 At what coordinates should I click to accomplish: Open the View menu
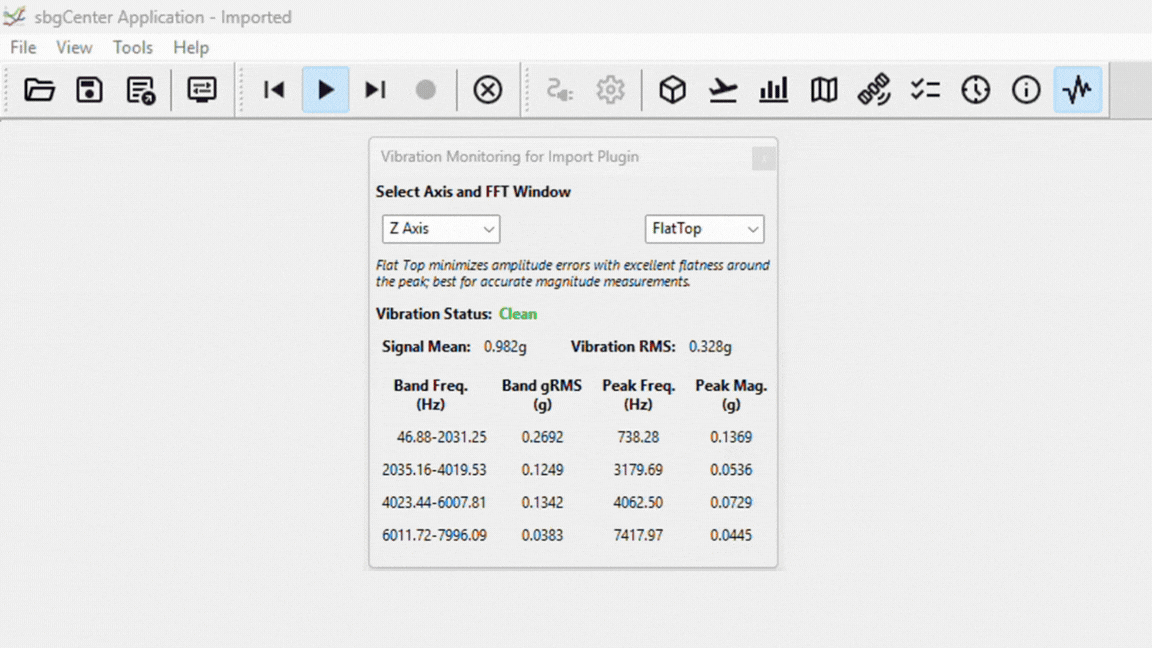74,47
